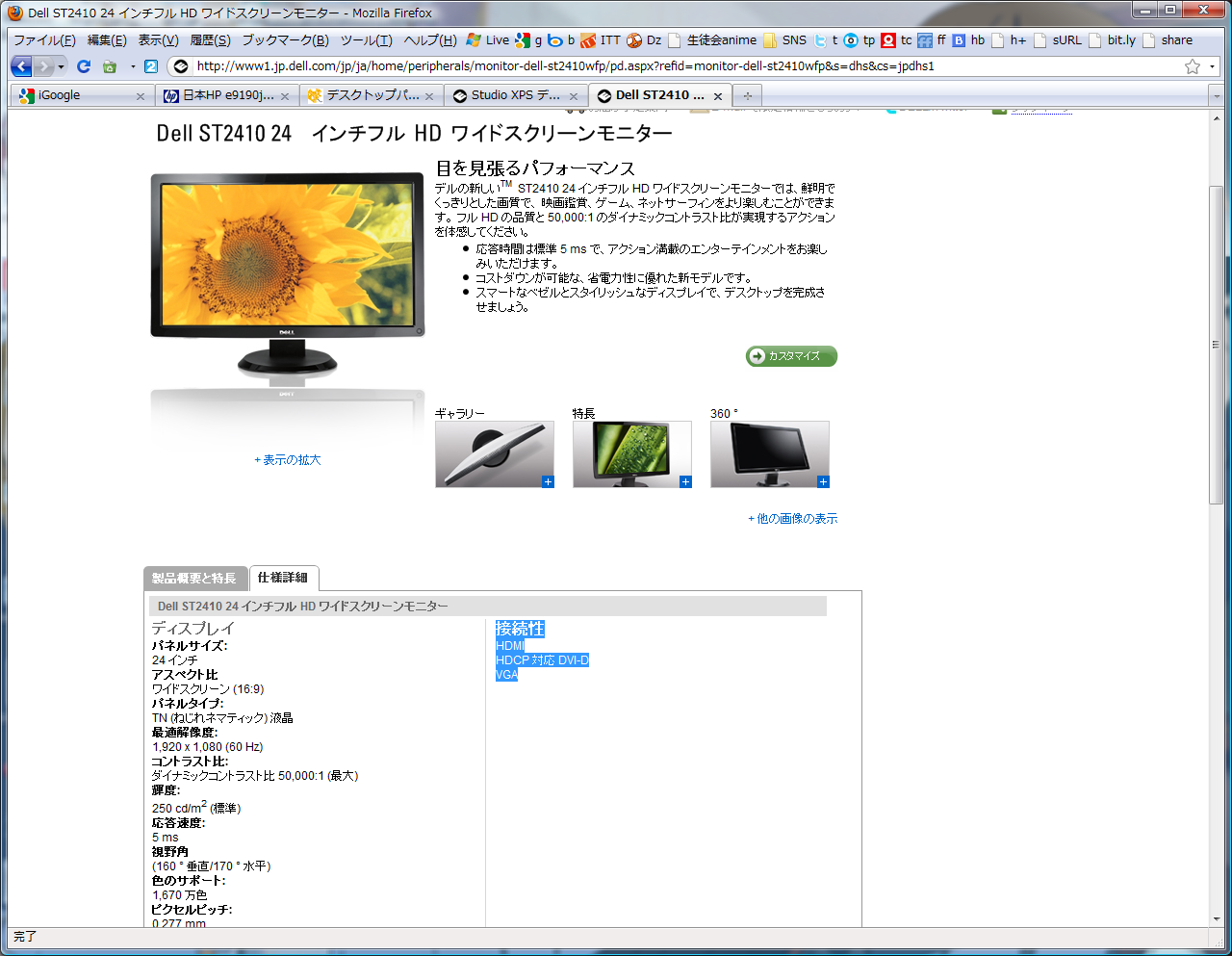This screenshot has height=956, width=1232.
Task: Click the Dell site favicon in address bar
Action: click(180, 66)
